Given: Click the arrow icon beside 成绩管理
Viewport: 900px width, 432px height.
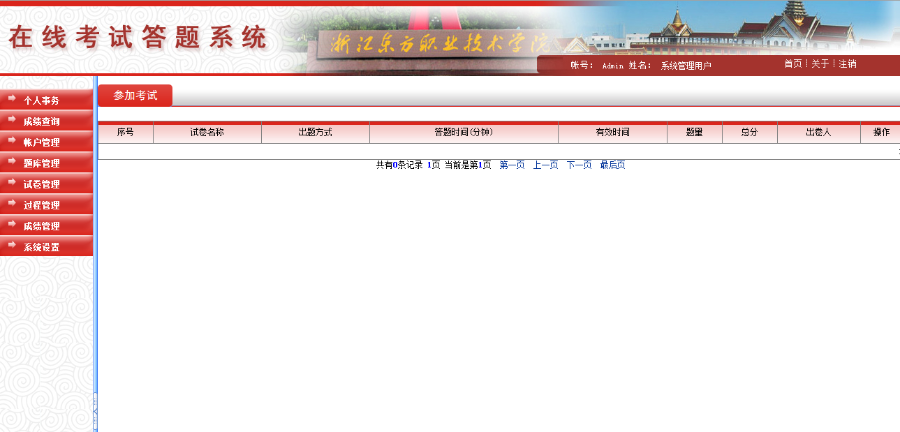Looking at the screenshot, I should pyautogui.click(x=11, y=225).
